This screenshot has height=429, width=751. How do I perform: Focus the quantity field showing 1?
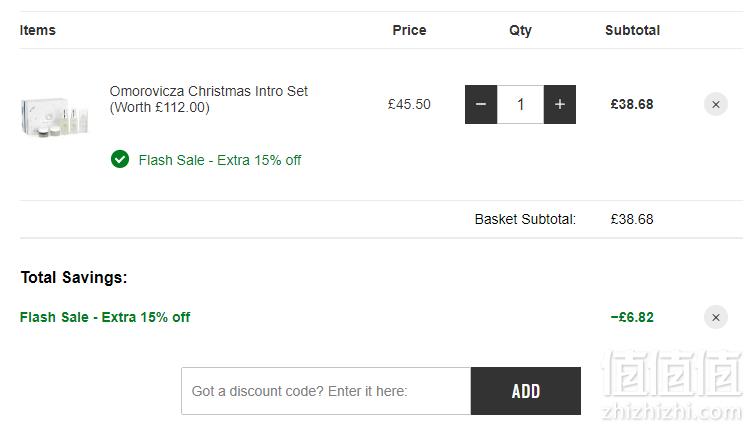[521, 104]
